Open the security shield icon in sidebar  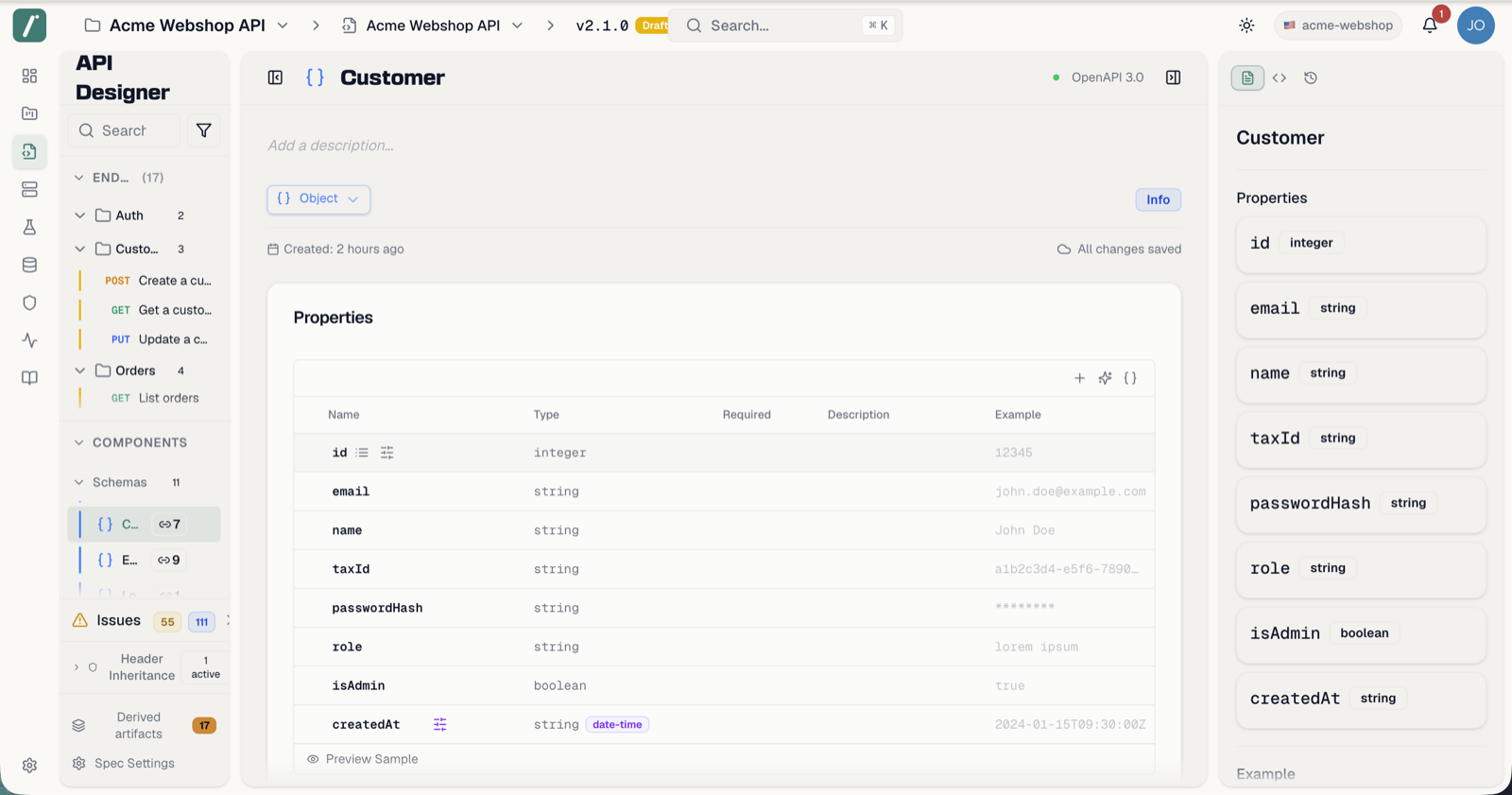coord(29,302)
